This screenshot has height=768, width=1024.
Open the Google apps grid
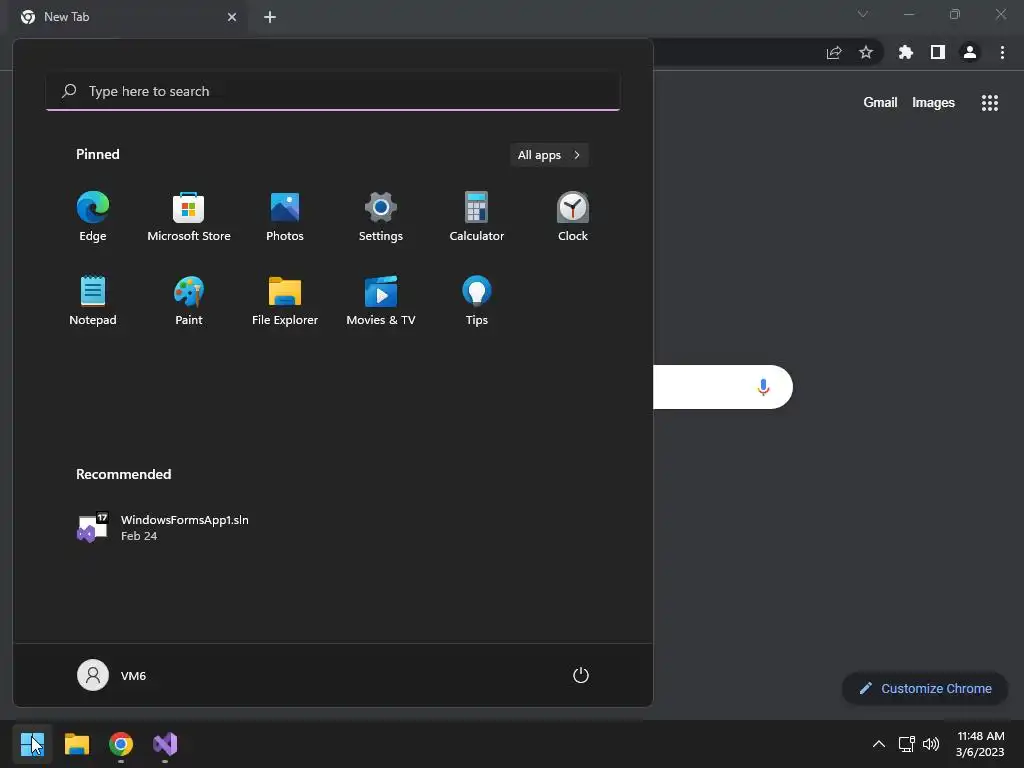click(990, 103)
